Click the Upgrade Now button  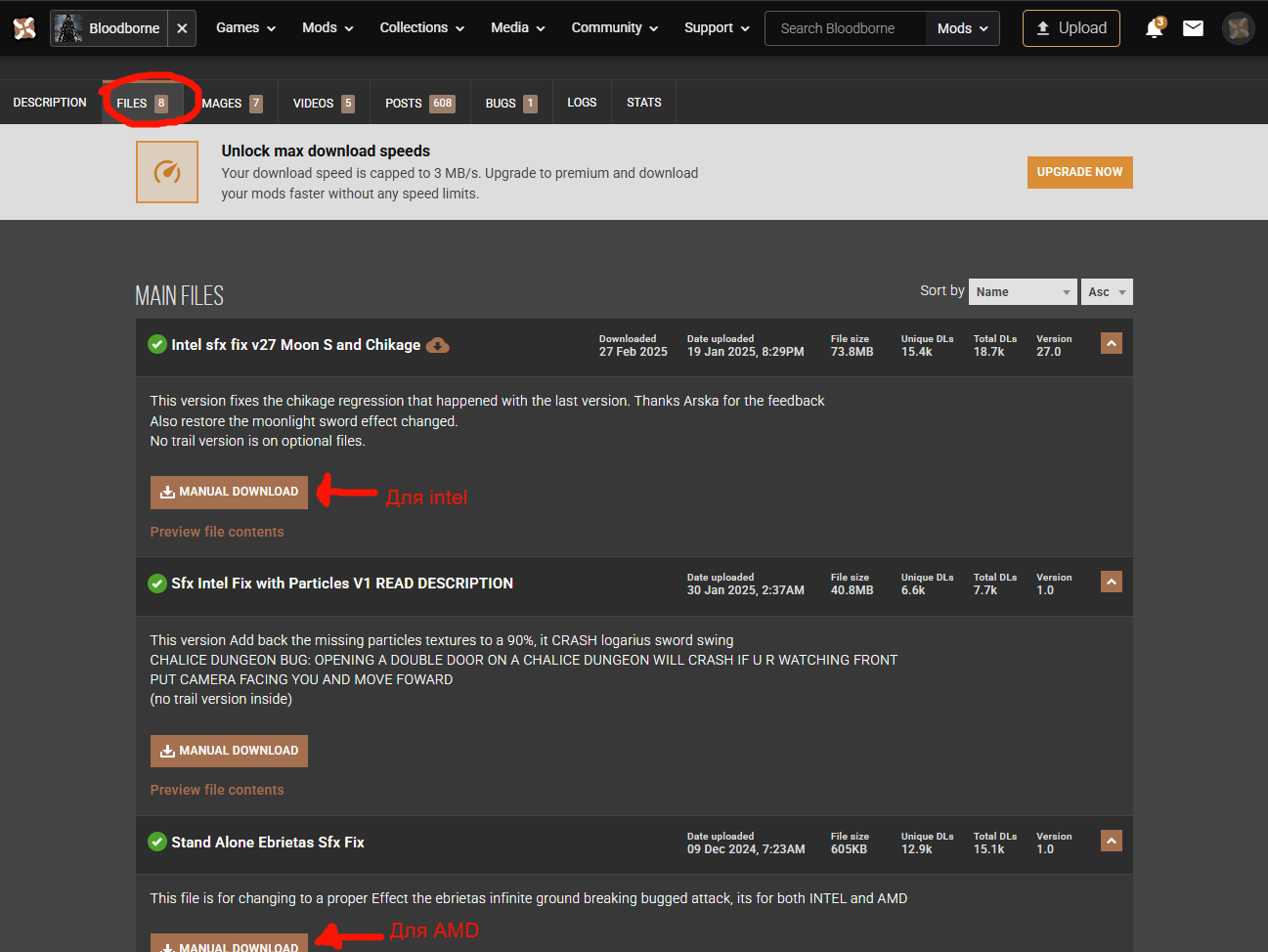tap(1079, 172)
